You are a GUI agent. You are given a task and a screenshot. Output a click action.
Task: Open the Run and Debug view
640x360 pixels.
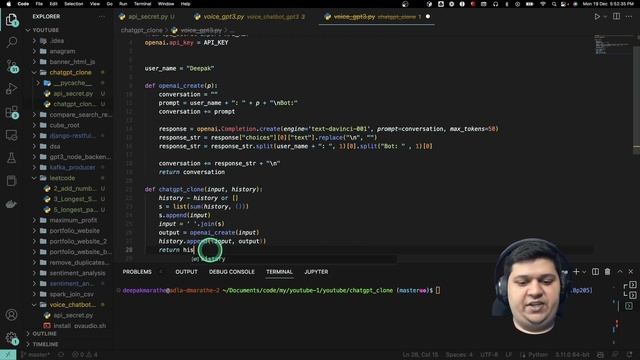pyautogui.click(x=11, y=88)
